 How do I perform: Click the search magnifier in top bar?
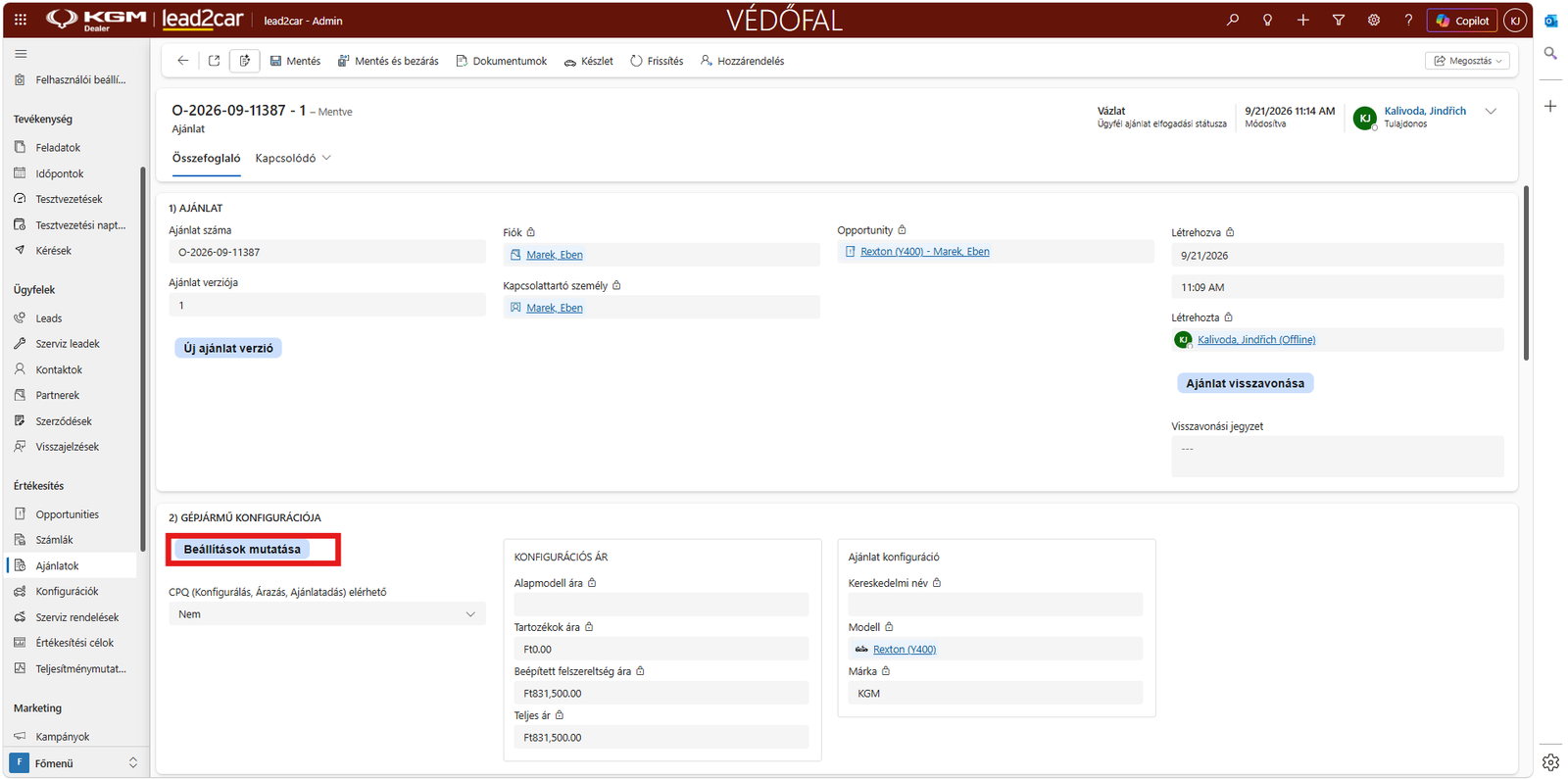click(x=1233, y=20)
